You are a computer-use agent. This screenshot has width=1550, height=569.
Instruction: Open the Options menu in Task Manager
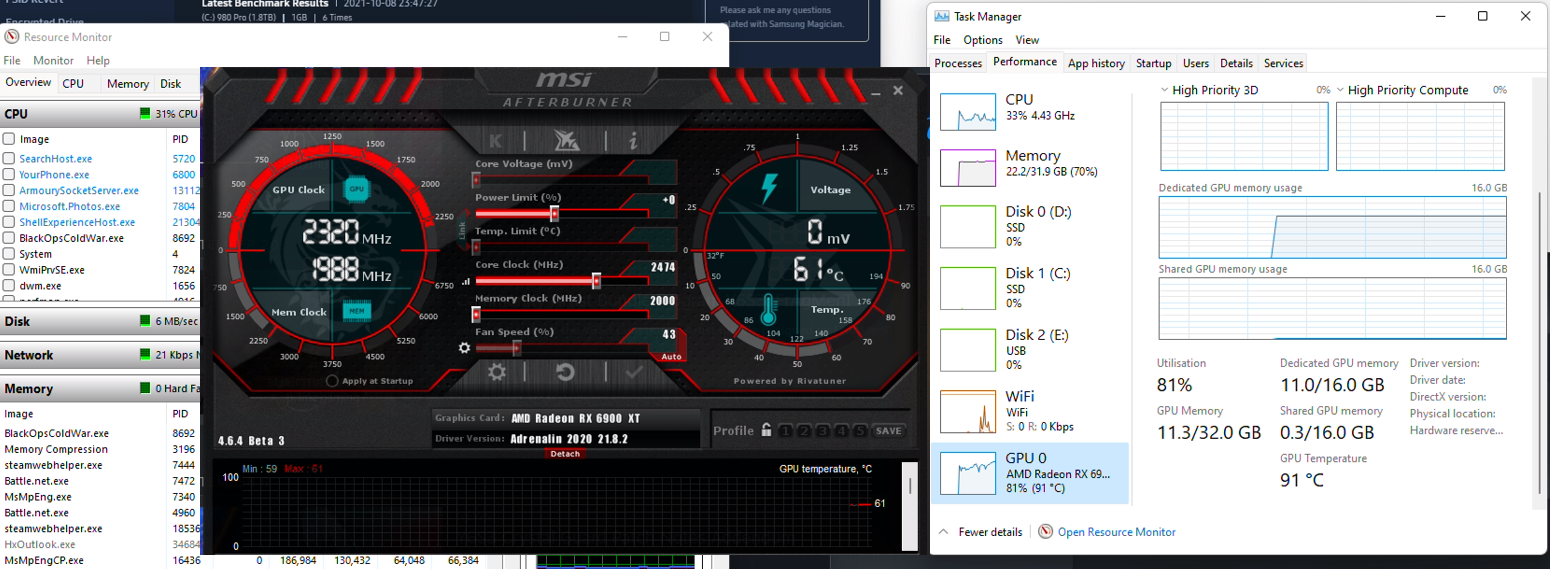click(983, 40)
